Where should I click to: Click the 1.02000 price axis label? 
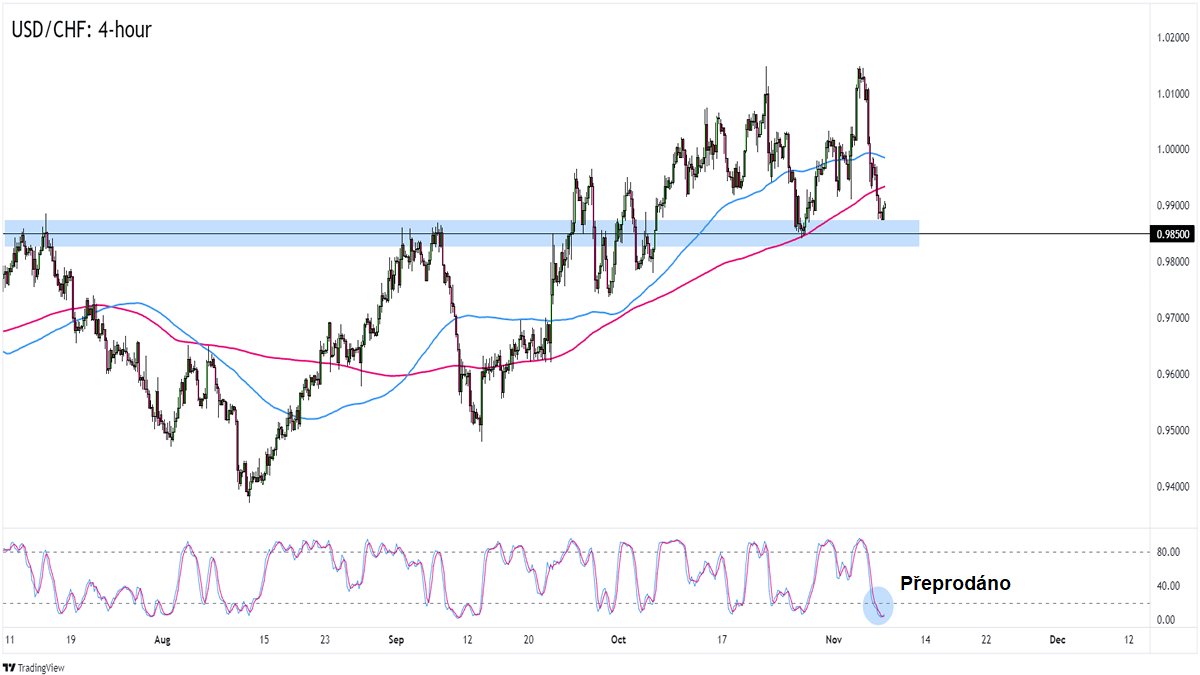1172,37
